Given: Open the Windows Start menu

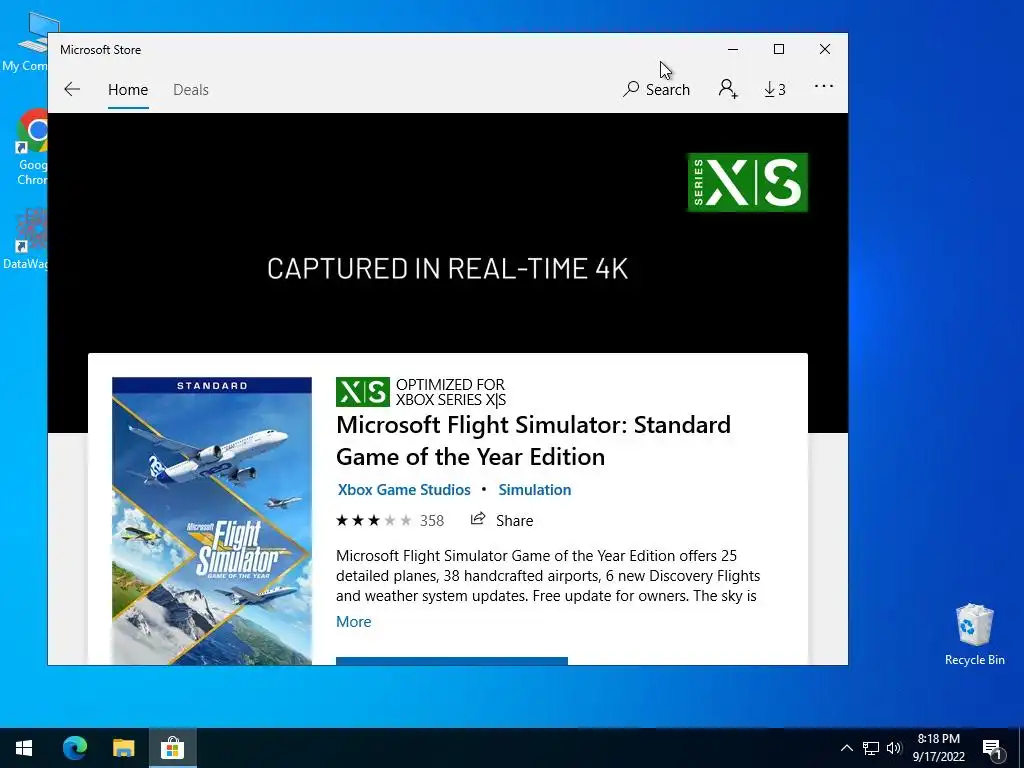Looking at the screenshot, I should 24,748.
